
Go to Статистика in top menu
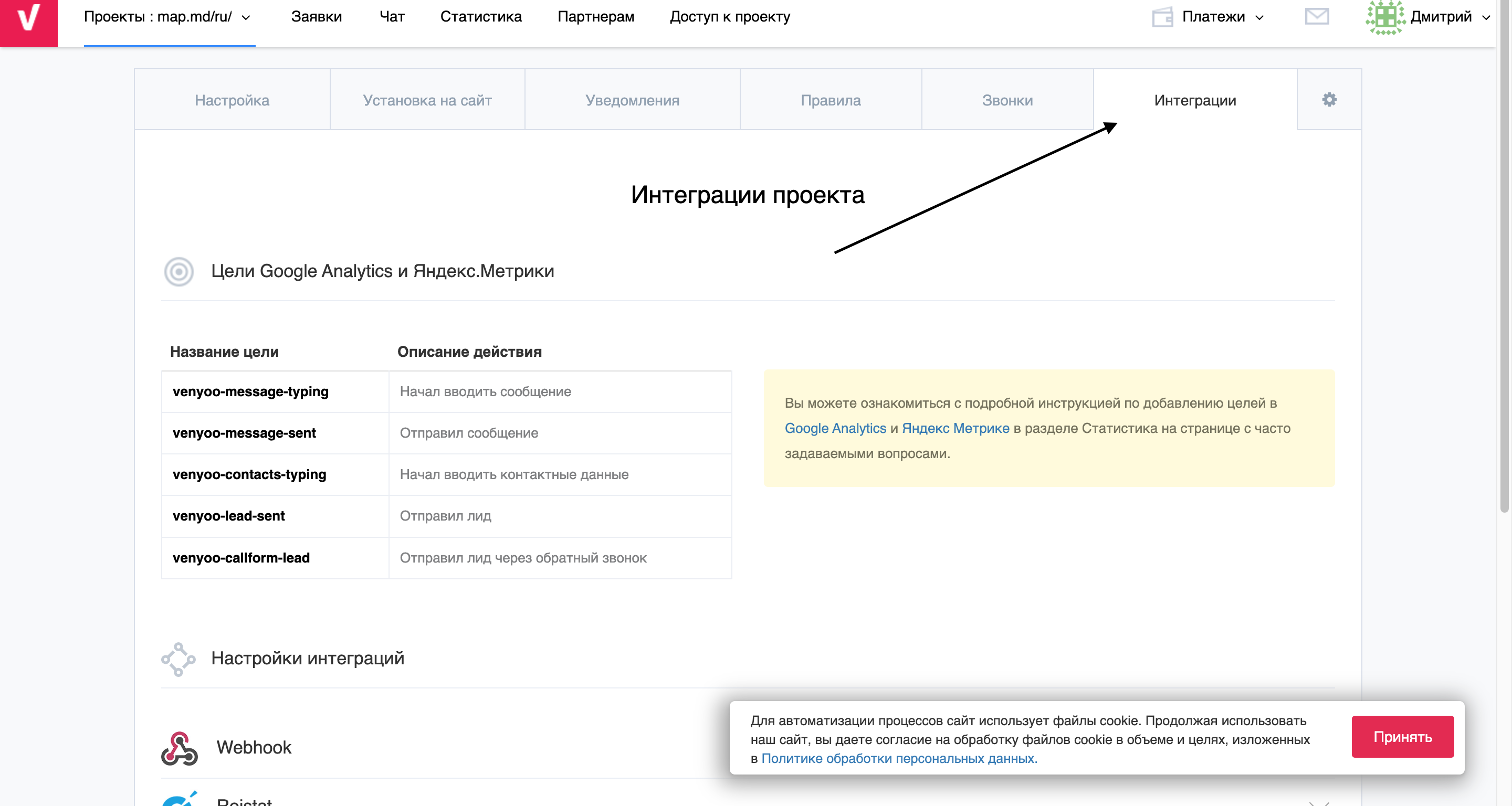coord(481,17)
